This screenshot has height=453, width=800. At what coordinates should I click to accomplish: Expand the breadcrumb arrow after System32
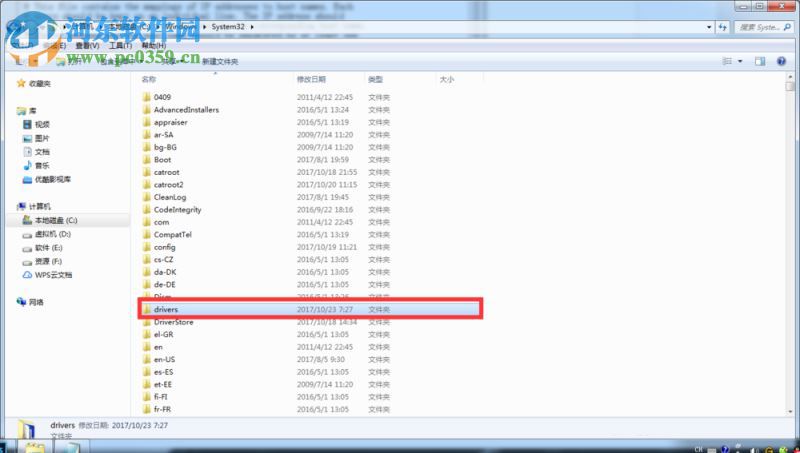(252, 27)
